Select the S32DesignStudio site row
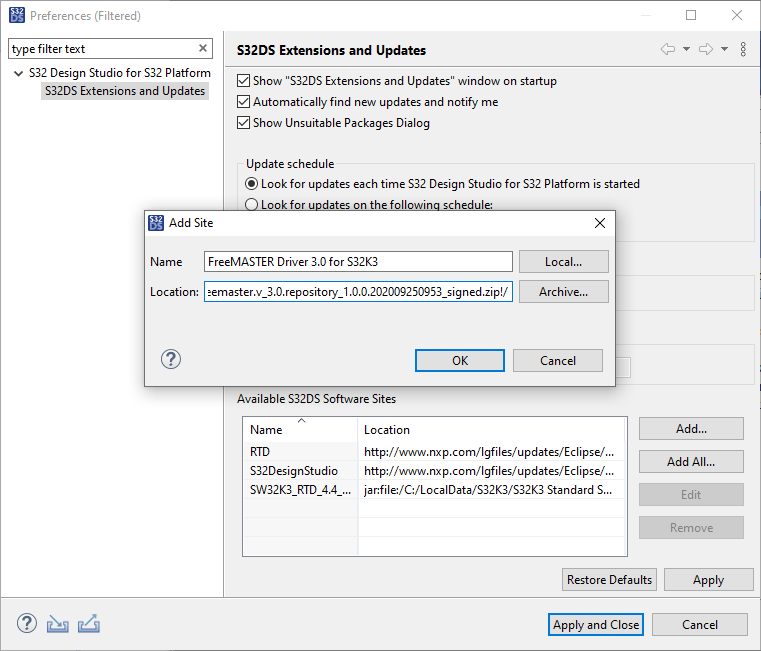The height and width of the screenshot is (651, 761). 434,471
